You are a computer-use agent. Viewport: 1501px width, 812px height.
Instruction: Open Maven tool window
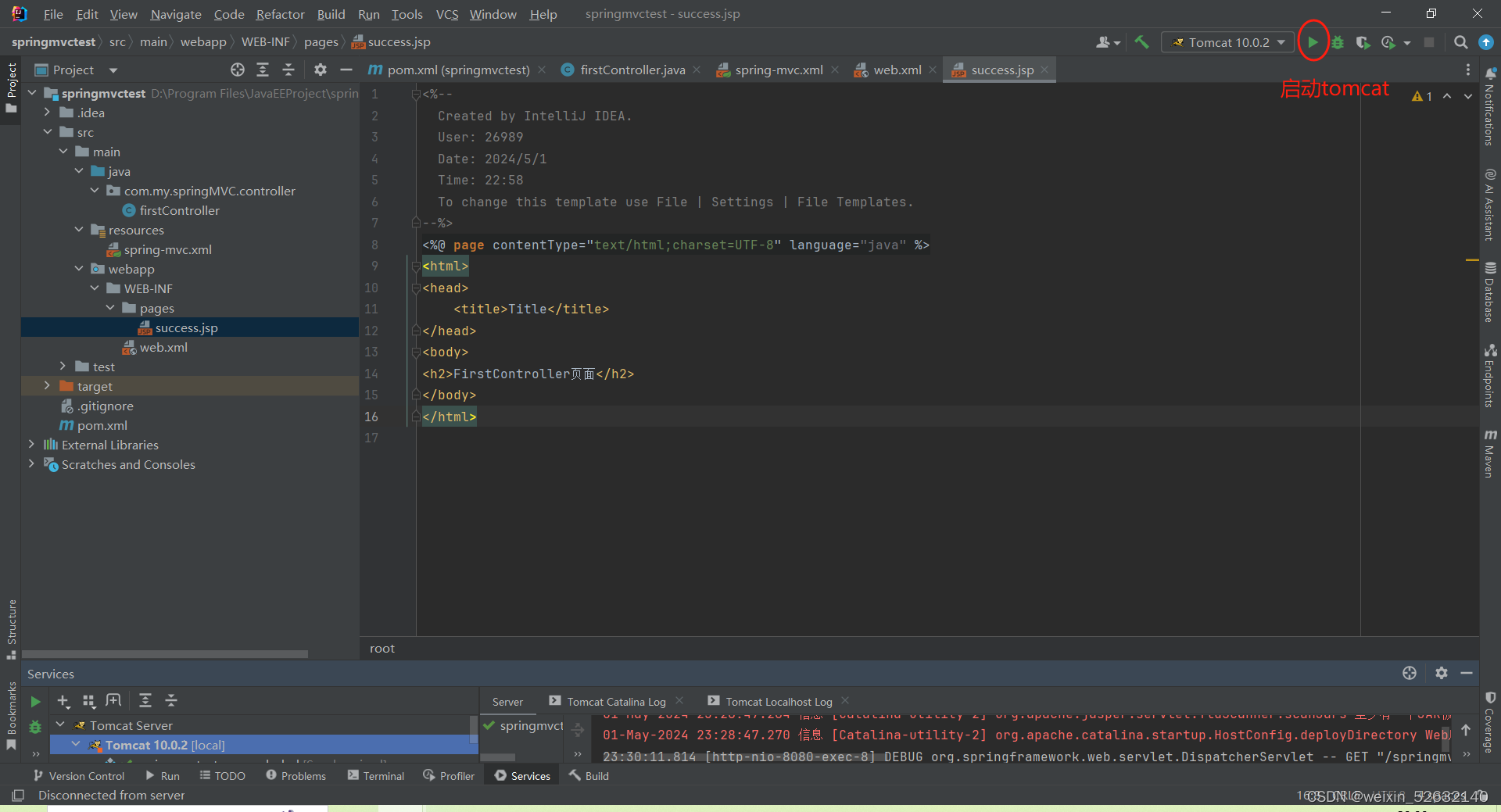pos(1490,453)
